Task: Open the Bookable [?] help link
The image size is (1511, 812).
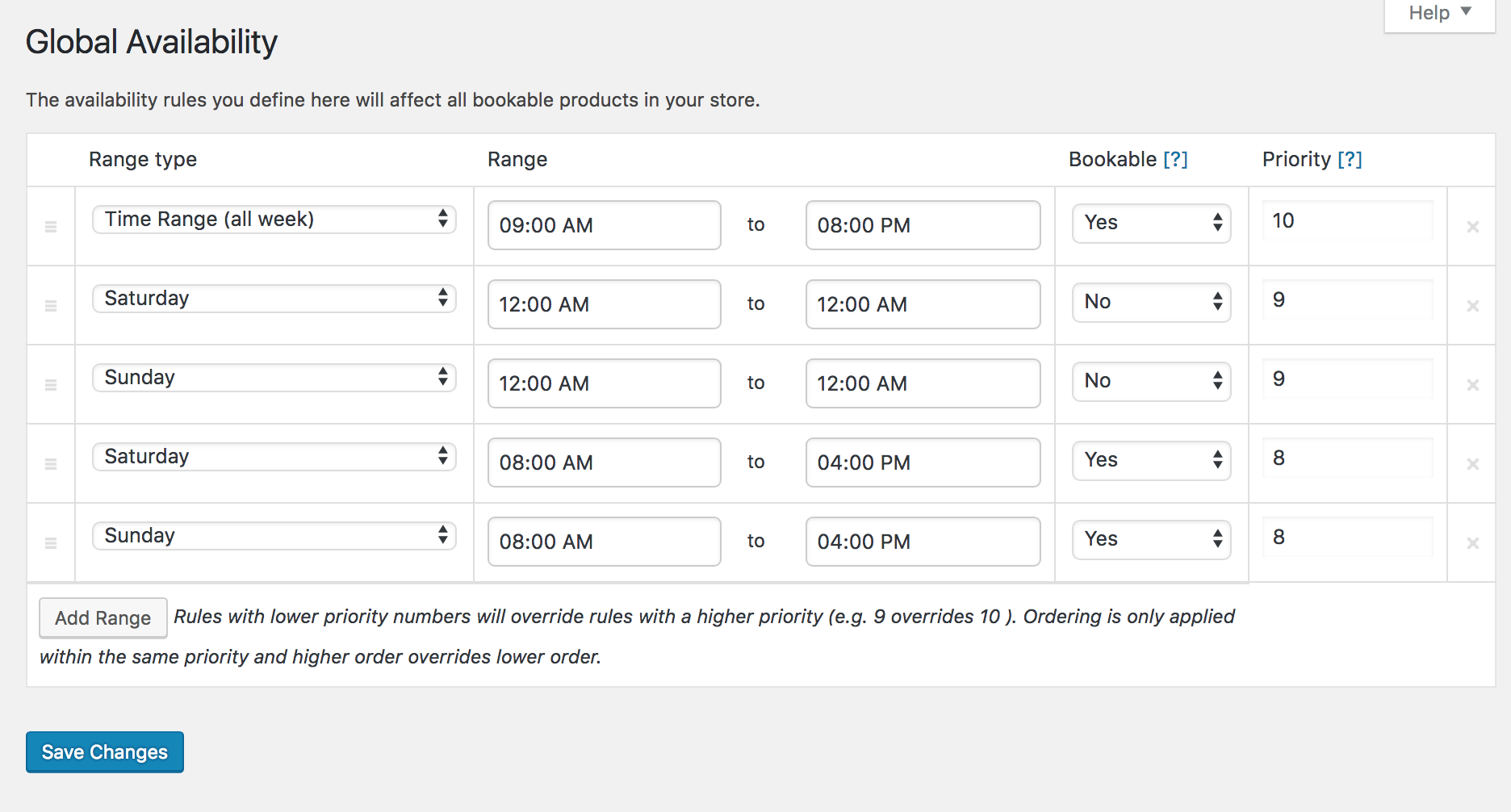Action: tap(1175, 160)
